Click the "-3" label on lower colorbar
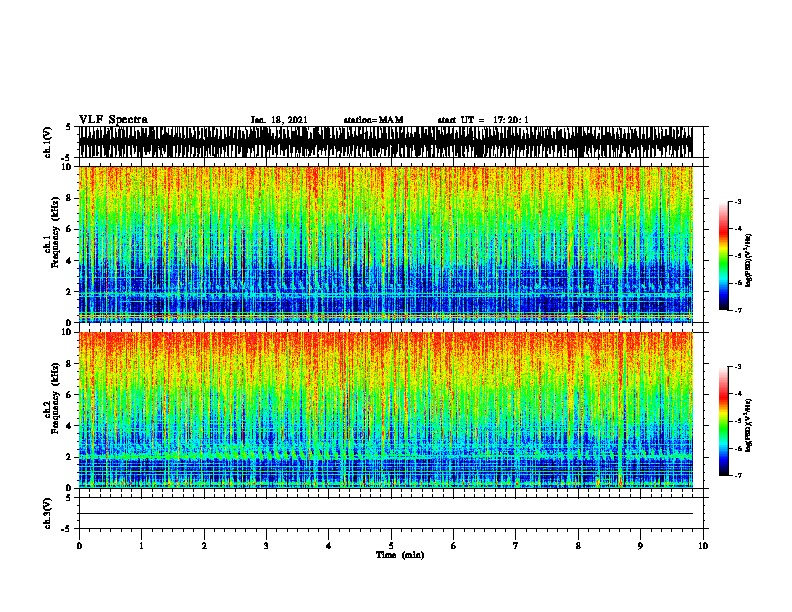Image resolution: width=792 pixels, height=612 pixels. 737,367
